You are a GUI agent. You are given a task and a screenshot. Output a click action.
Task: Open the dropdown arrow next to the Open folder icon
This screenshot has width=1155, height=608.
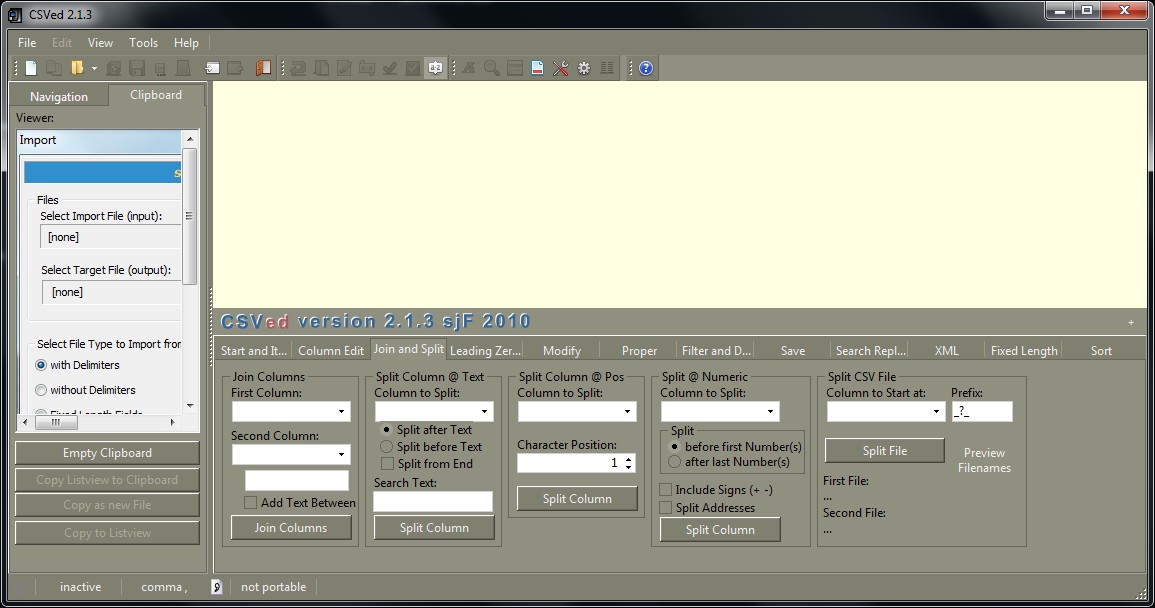[x=94, y=69]
